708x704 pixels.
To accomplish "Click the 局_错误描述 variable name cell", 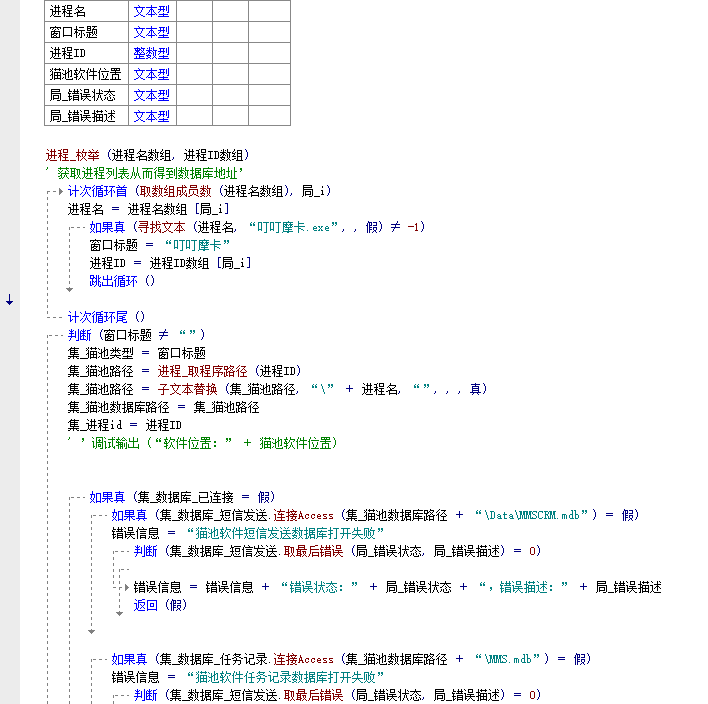I will [x=83, y=116].
